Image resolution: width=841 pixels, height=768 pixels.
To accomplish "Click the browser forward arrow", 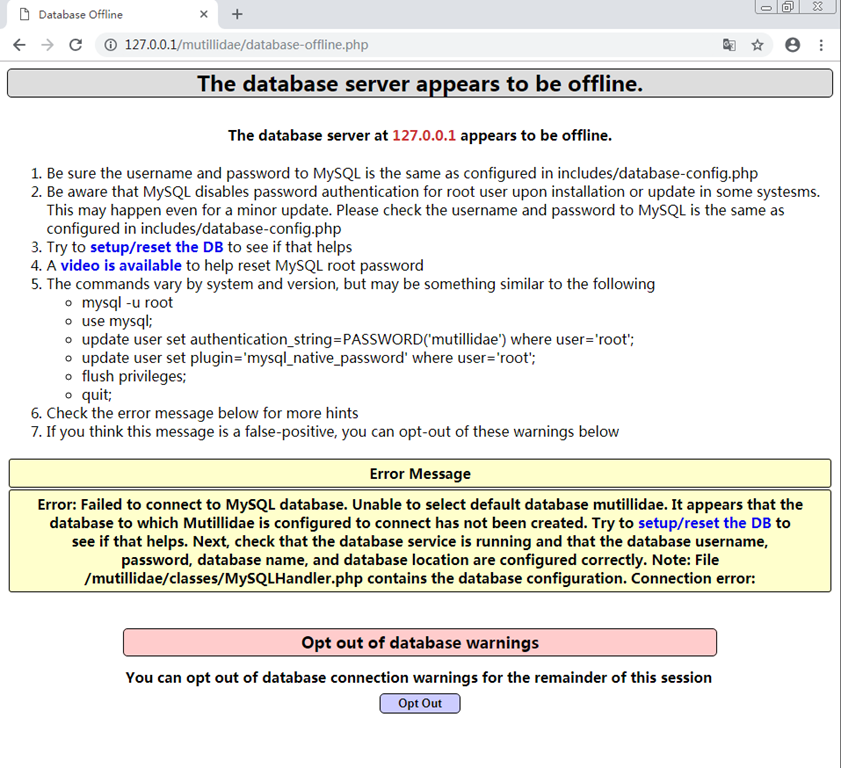I will (48, 45).
